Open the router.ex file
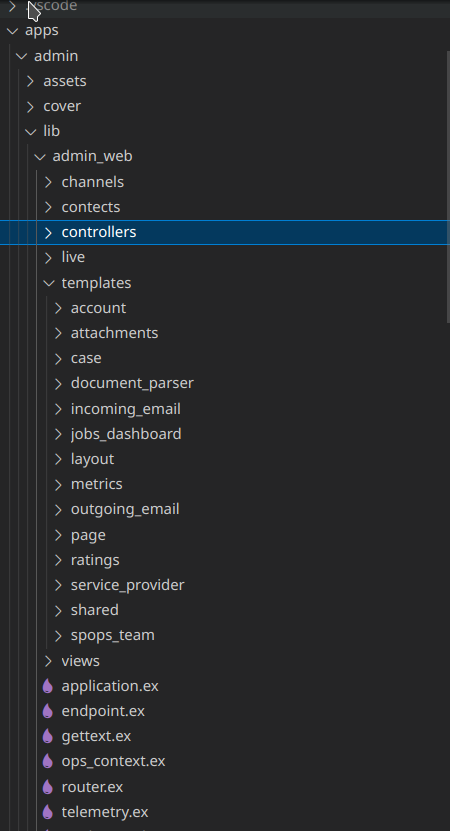The width and height of the screenshot is (450, 831). (x=92, y=786)
